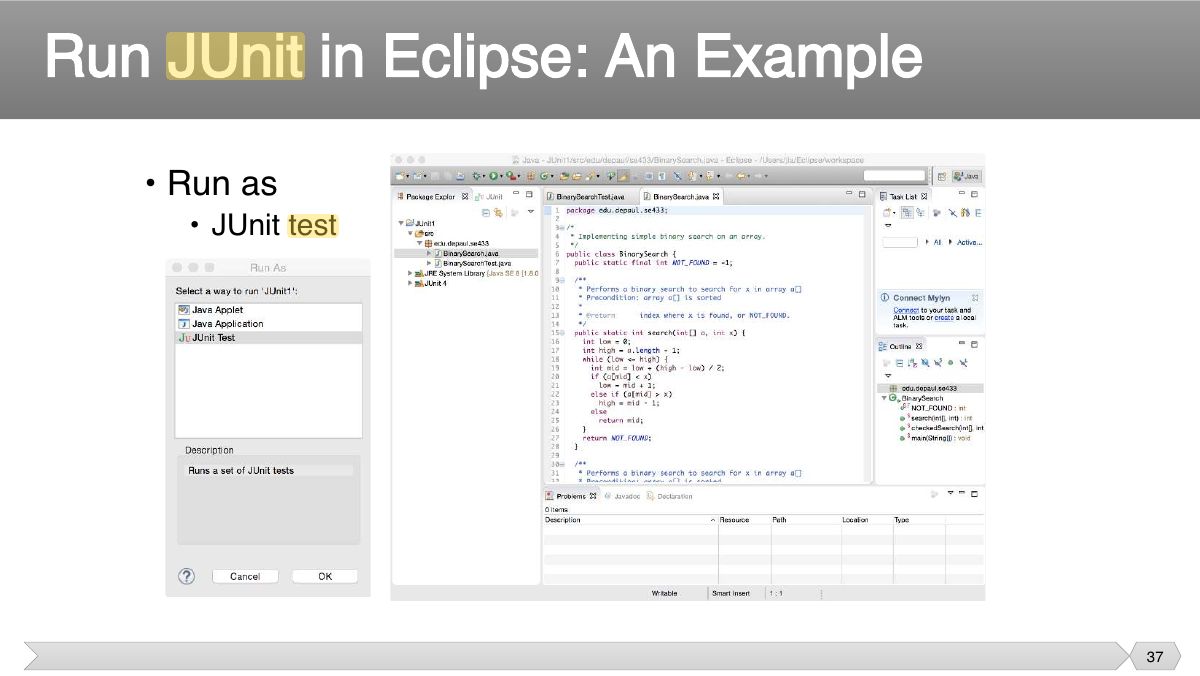Image resolution: width=1200 pixels, height=676 pixels.
Task: Minimize the Outline view
Action: coord(962,345)
